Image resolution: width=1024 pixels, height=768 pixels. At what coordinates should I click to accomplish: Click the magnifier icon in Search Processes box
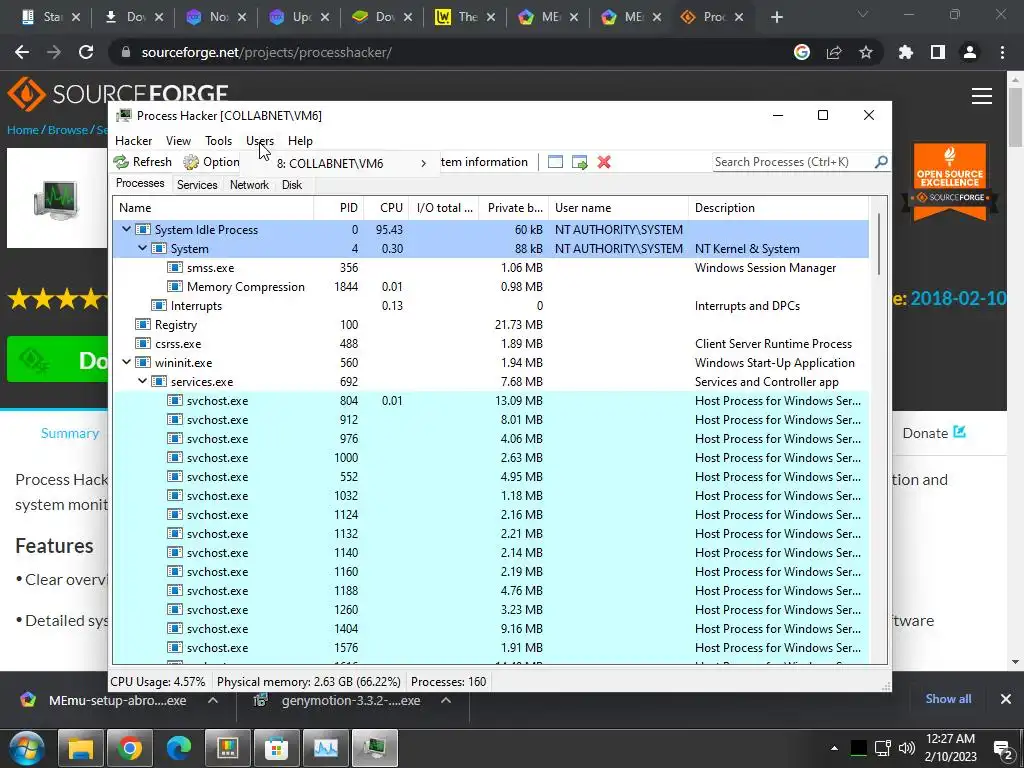(881, 161)
